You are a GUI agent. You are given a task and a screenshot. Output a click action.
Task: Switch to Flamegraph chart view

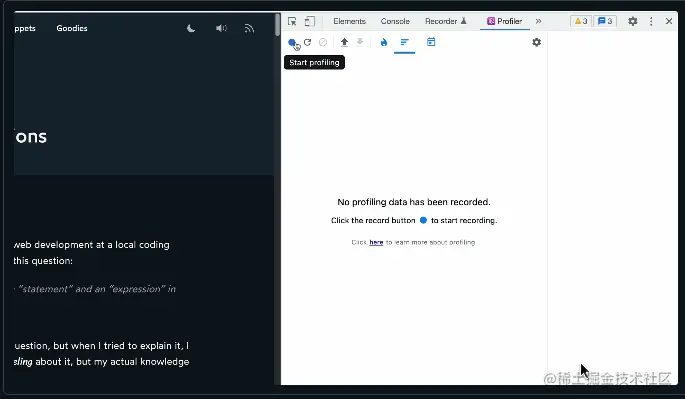pyautogui.click(x=384, y=42)
